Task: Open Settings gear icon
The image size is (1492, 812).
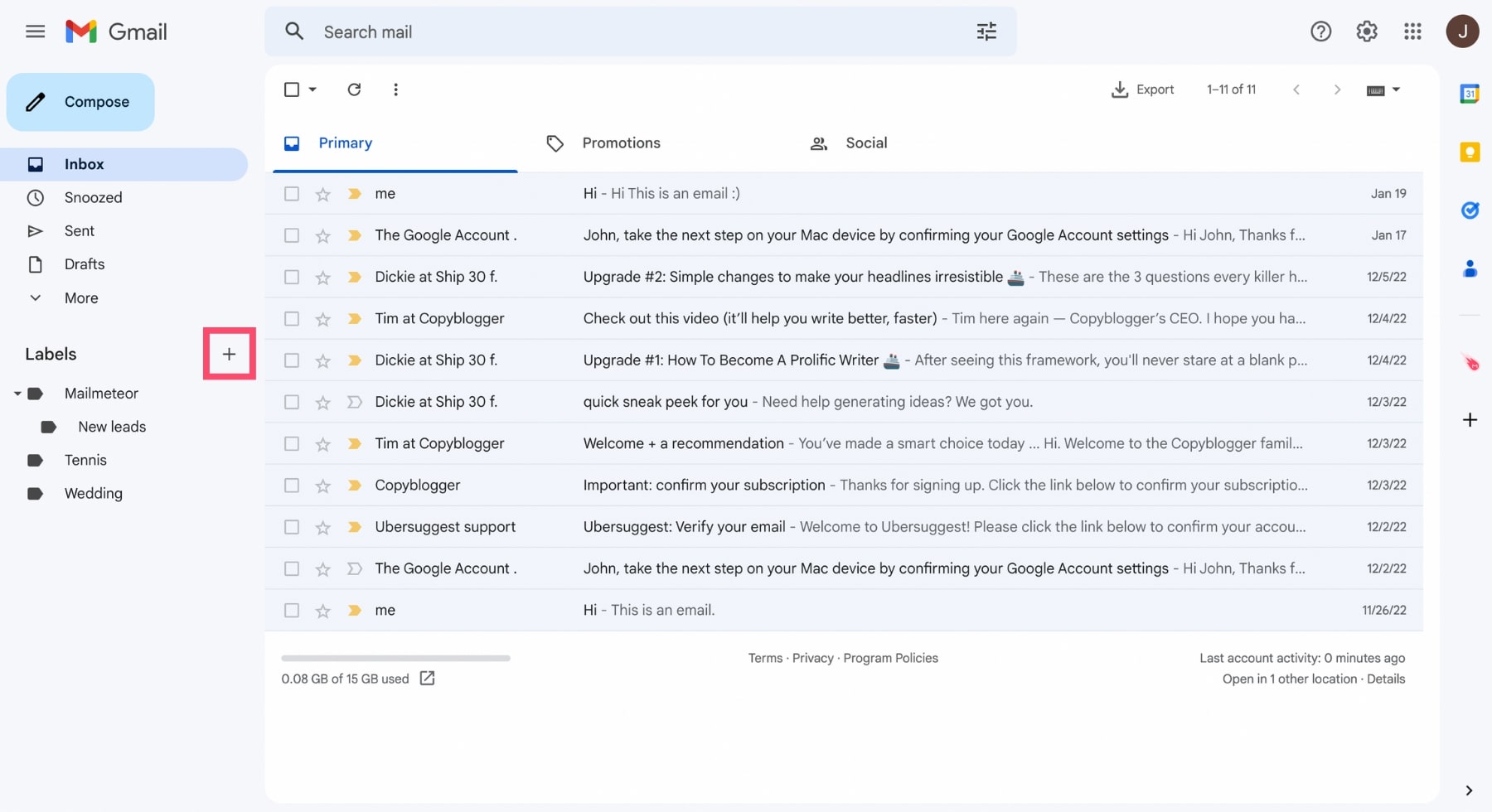Action: [x=1367, y=31]
